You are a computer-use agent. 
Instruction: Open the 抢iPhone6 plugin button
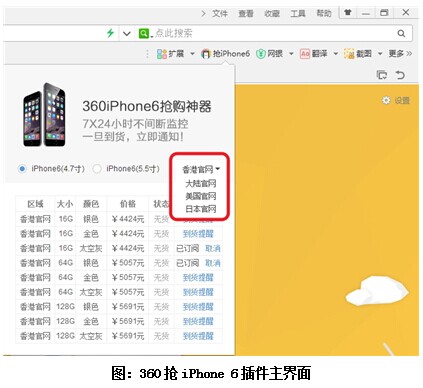coord(225,54)
